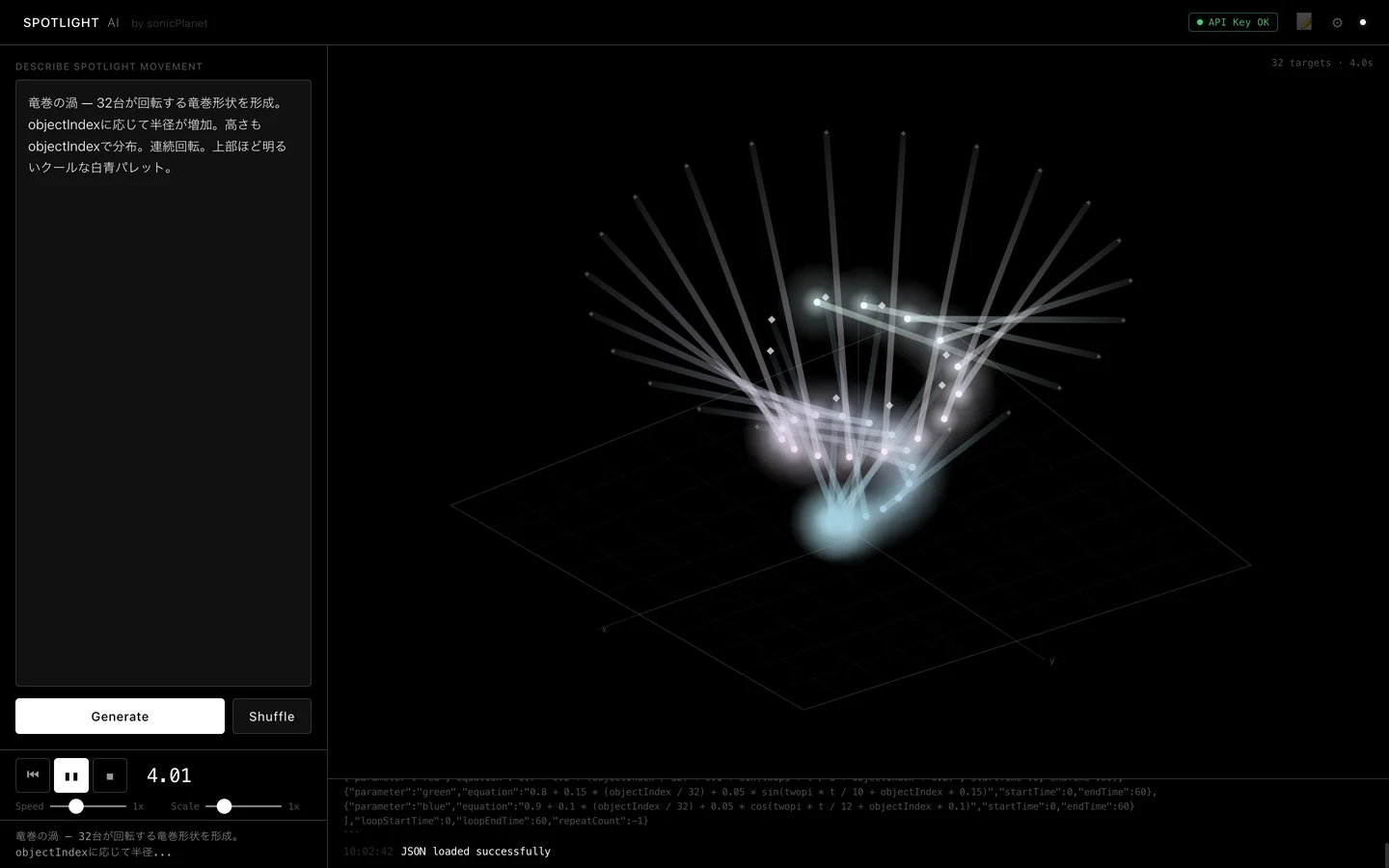Click the API Key OK status badge
This screenshot has width=1389, height=868.
(1233, 22)
